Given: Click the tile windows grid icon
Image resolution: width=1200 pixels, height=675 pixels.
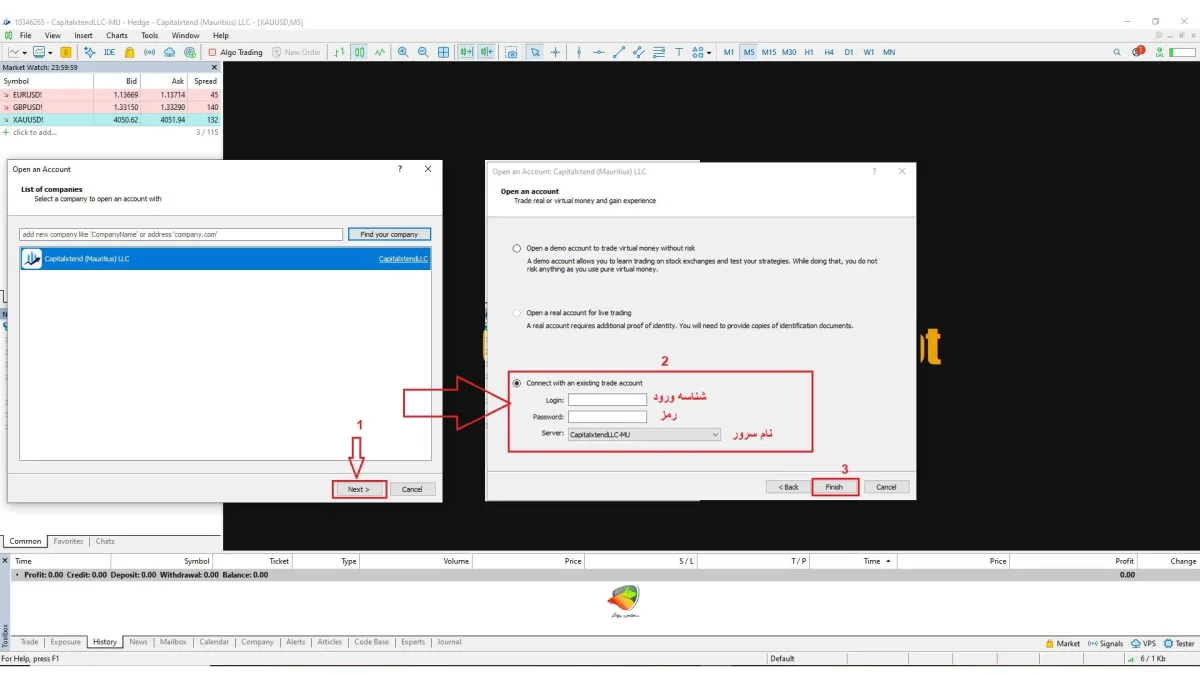Looking at the screenshot, I should pos(444,52).
